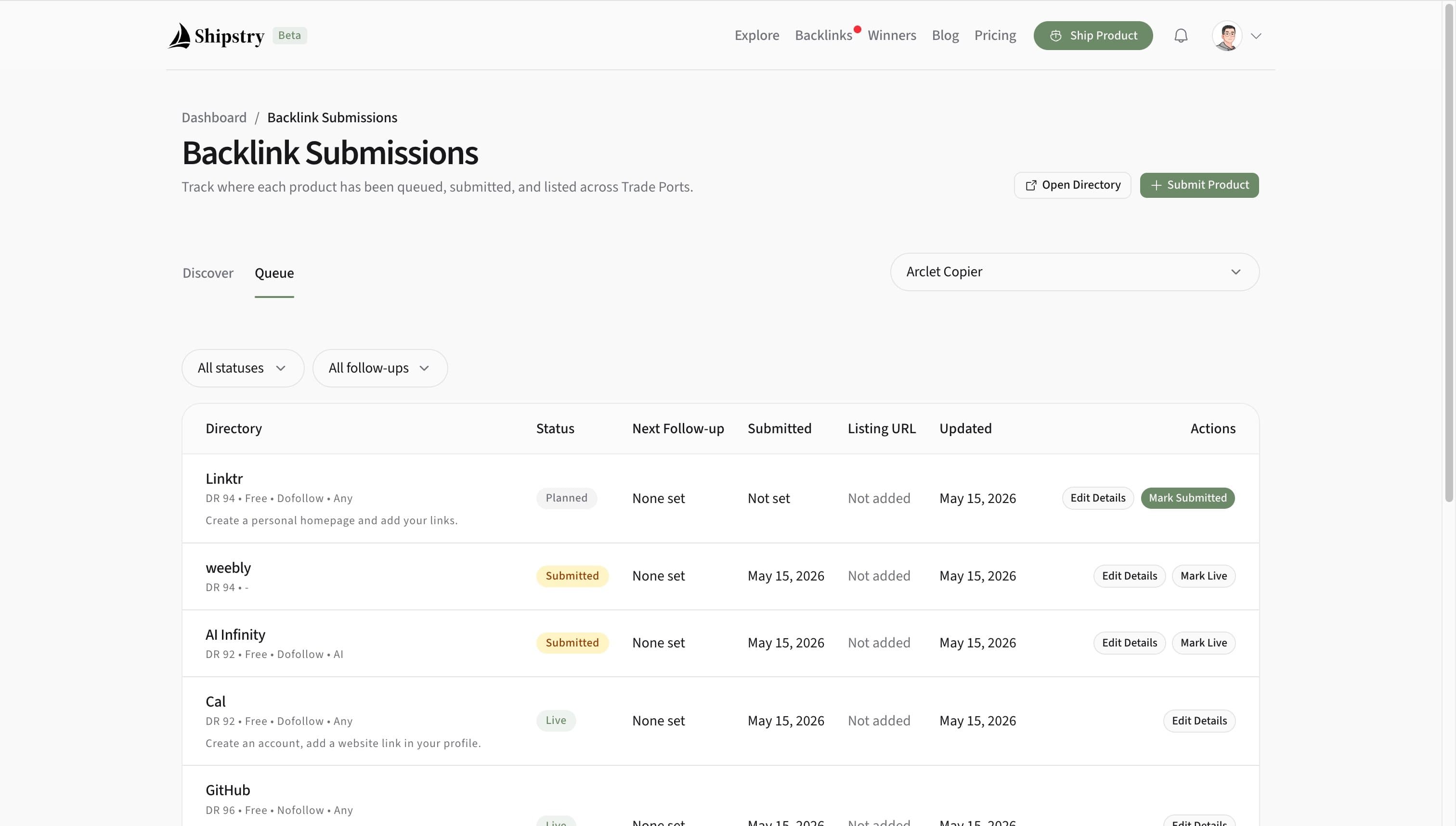Click the Directory column header
Image resolution: width=1456 pixels, height=826 pixels.
pyautogui.click(x=233, y=428)
